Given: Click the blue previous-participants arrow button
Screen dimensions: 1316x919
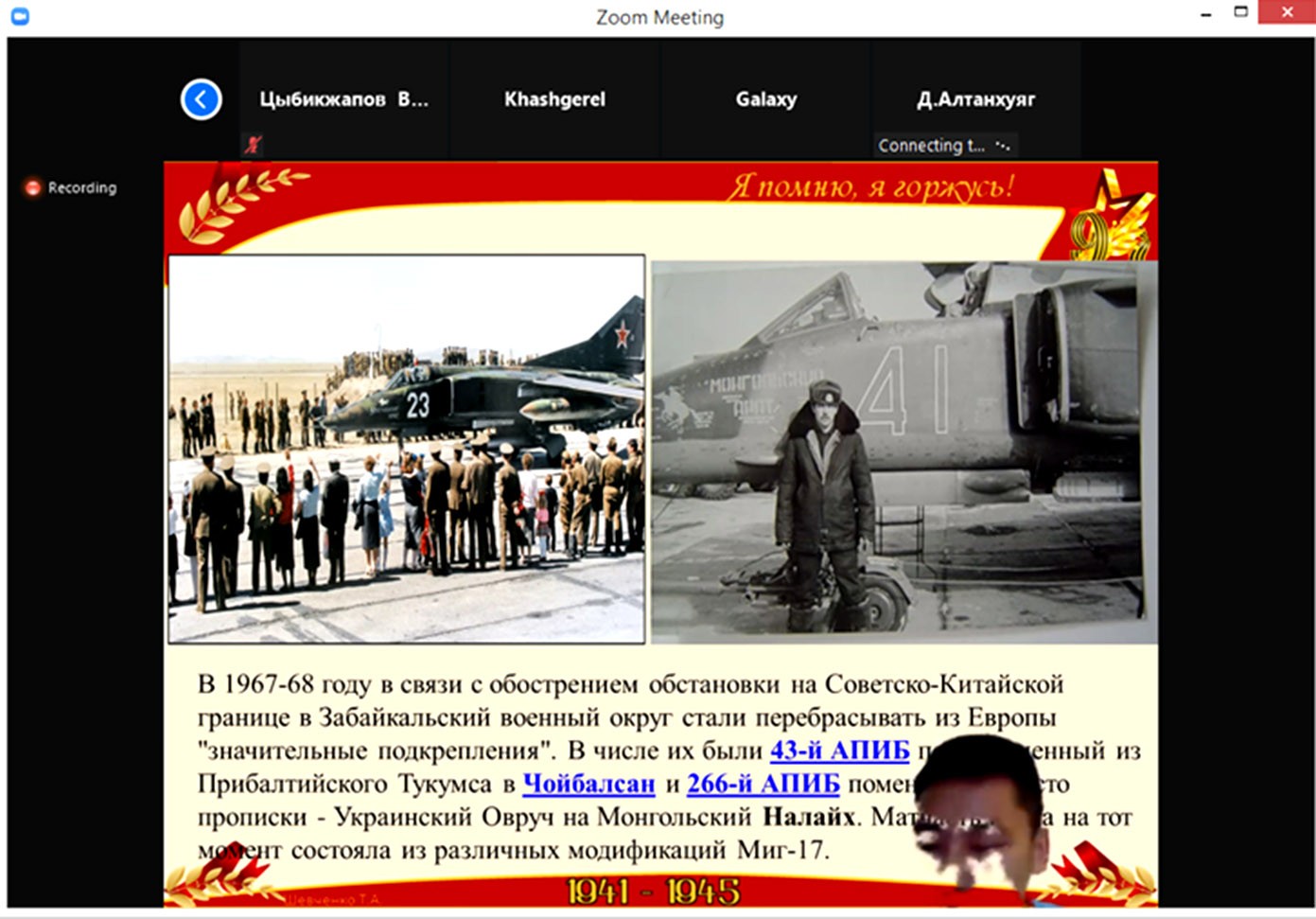Looking at the screenshot, I should [201, 99].
